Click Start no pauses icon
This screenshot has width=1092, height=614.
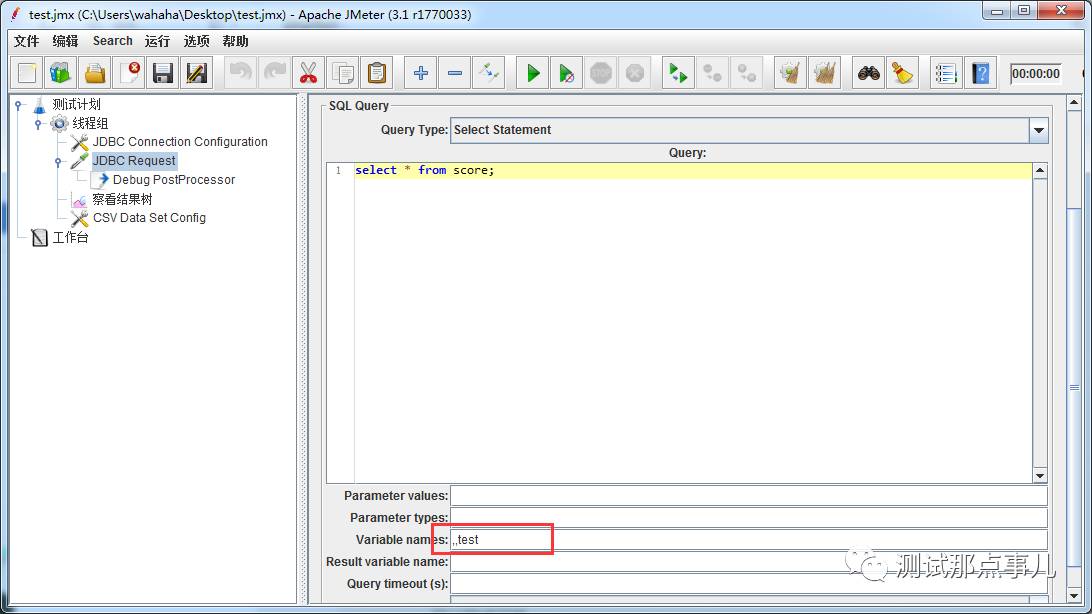[567, 73]
